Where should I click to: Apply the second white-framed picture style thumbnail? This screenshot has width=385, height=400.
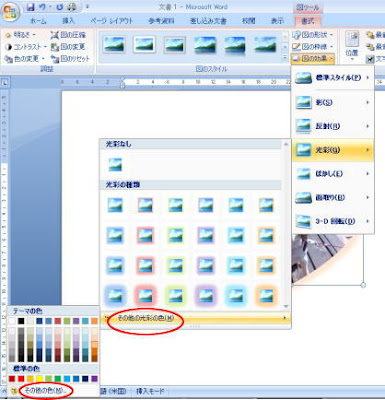(x=144, y=44)
